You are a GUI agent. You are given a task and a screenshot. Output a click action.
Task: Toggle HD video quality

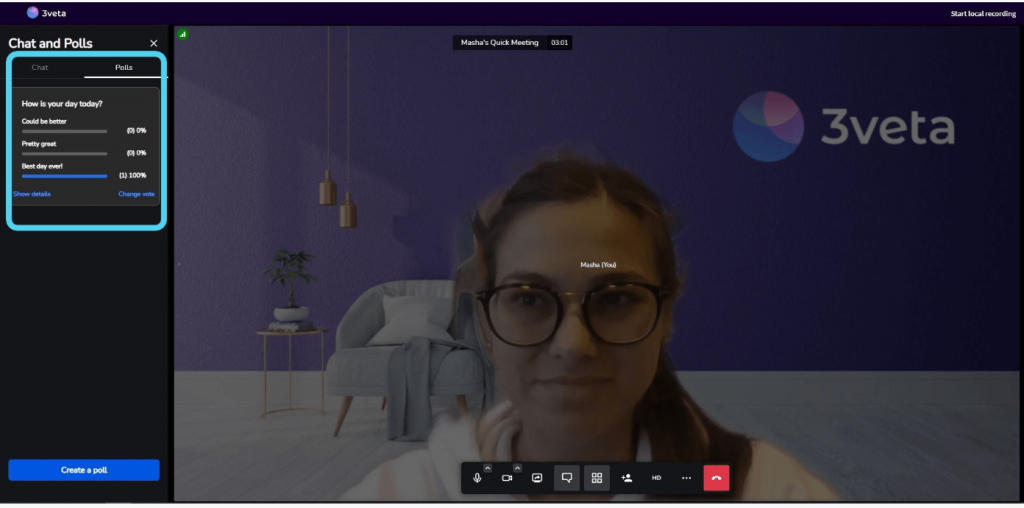coord(656,478)
